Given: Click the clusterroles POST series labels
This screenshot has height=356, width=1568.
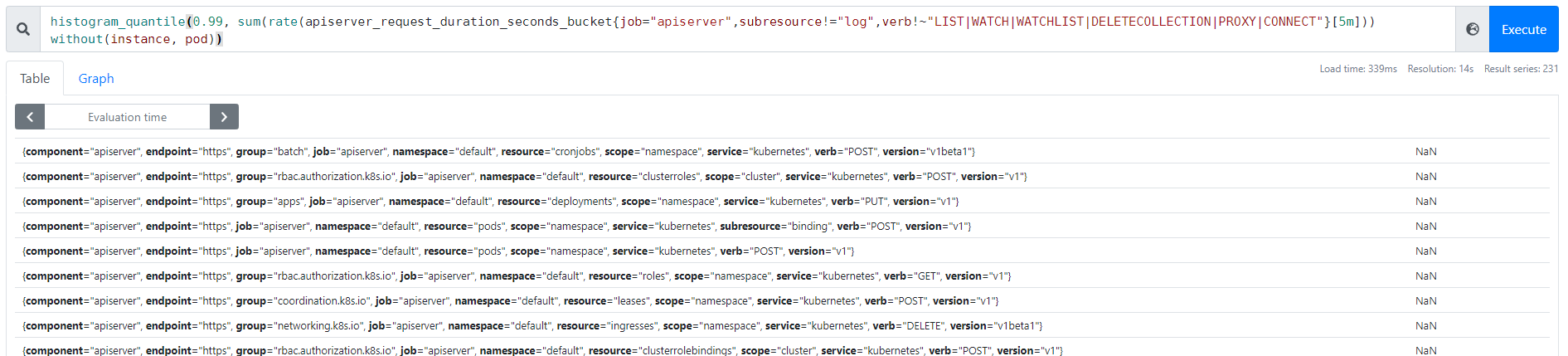Looking at the screenshot, I should tap(524, 177).
